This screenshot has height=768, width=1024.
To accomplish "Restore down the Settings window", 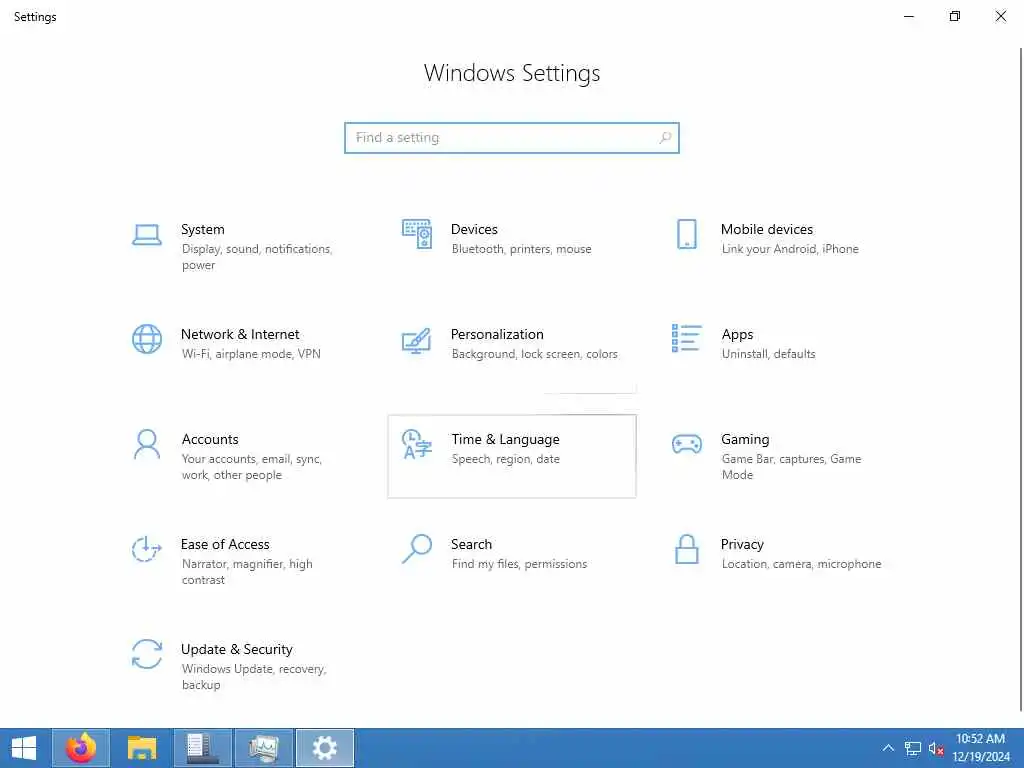I will click(x=954, y=16).
